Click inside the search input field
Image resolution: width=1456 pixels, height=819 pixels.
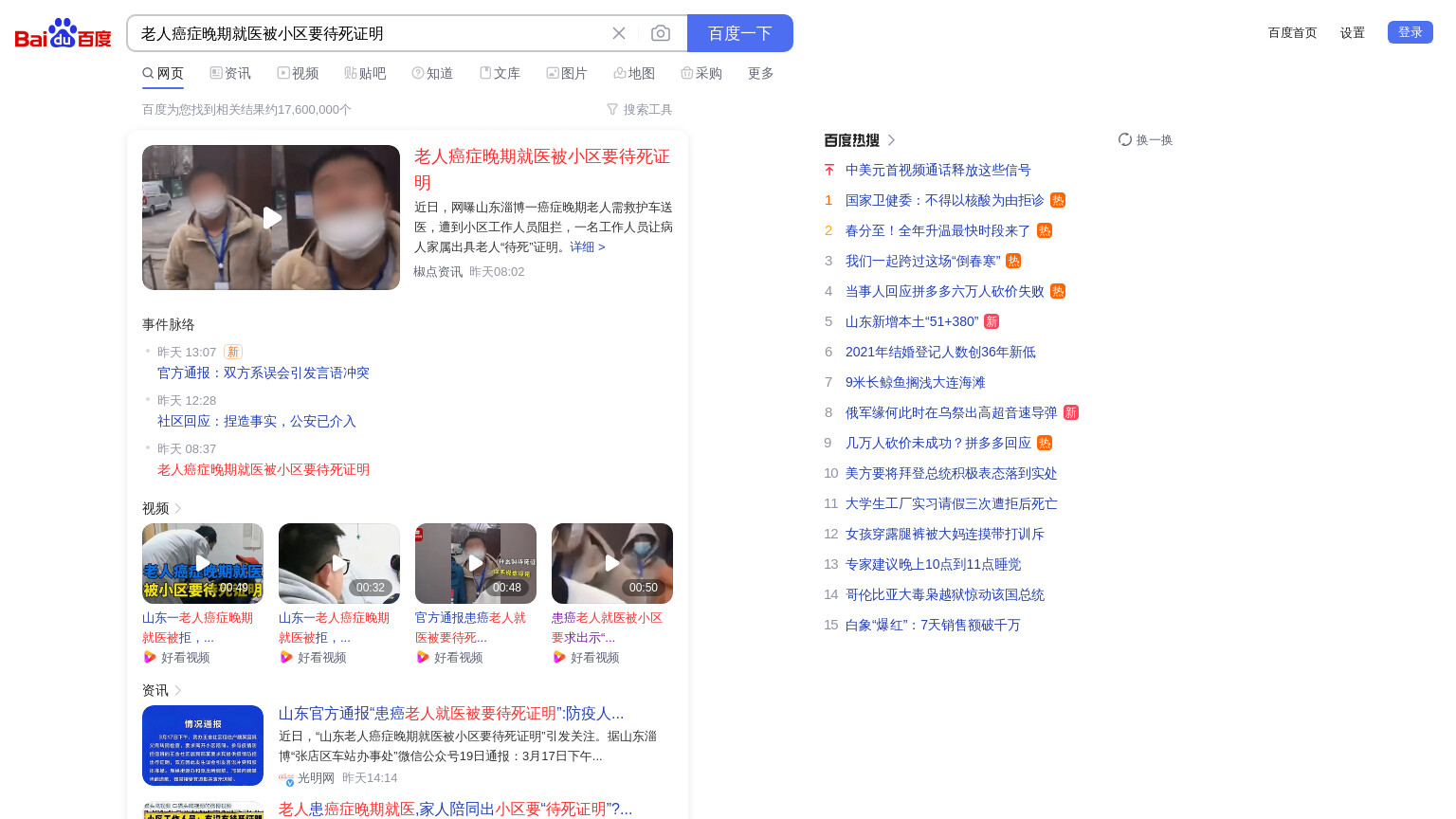point(370,33)
